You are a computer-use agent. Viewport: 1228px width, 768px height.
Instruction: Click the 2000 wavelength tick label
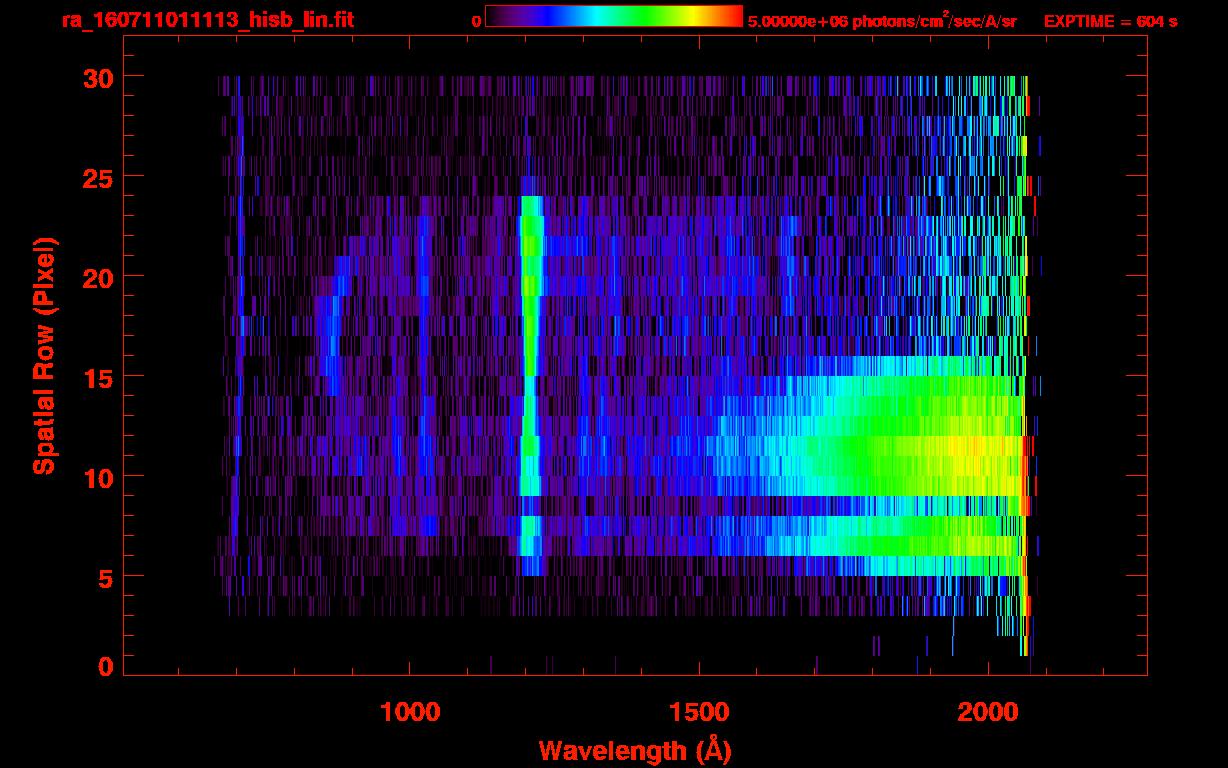click(x=988, y=712)
